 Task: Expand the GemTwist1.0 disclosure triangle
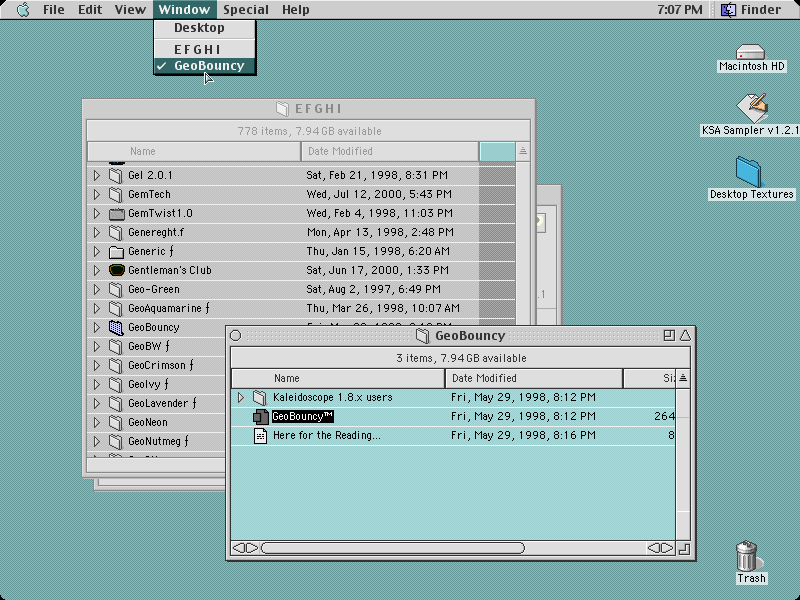click(96, 213)
